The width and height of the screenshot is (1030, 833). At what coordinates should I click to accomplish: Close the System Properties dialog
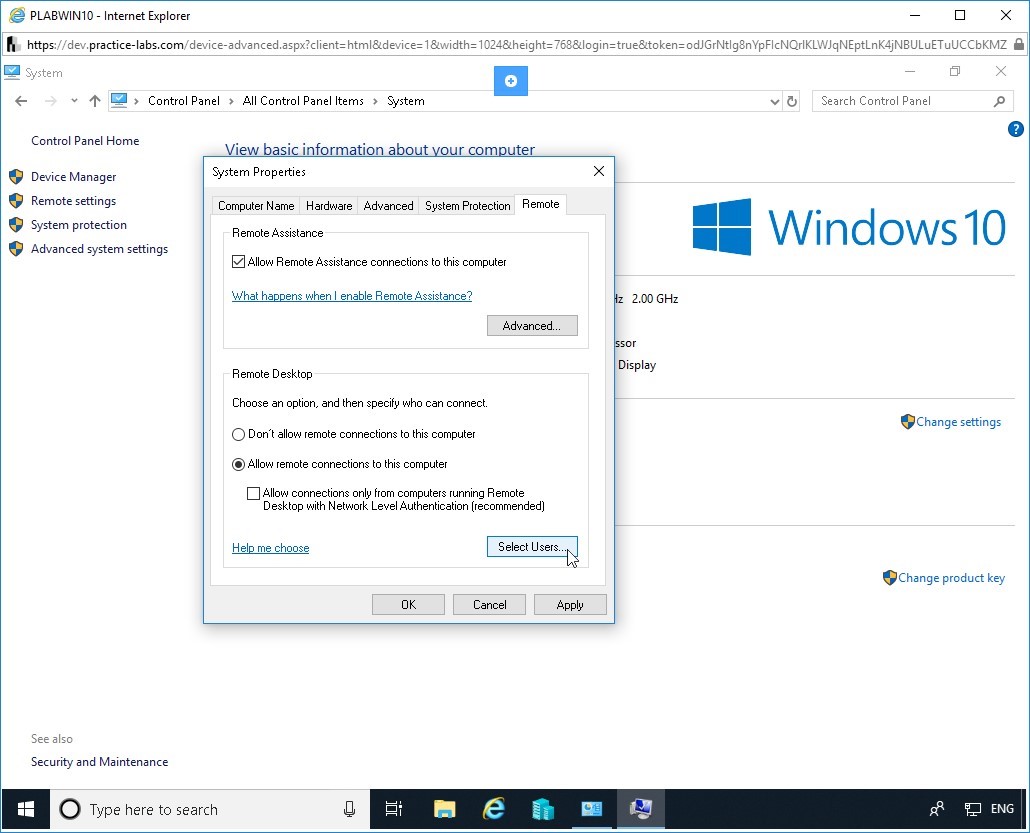598,171
